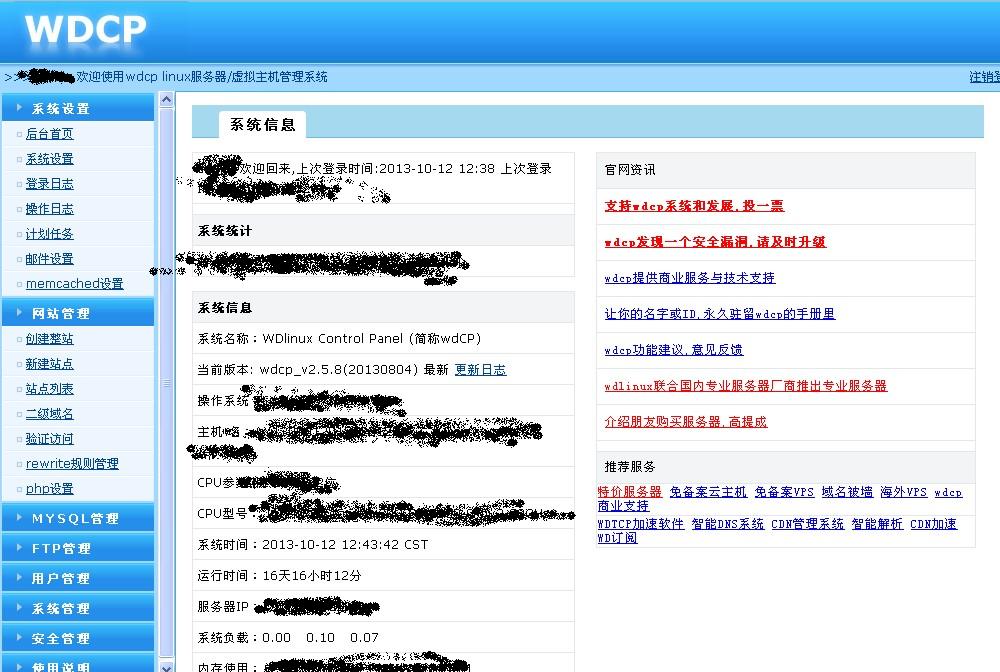Click the sidebar scrollbar down arrow

[166, 667]
